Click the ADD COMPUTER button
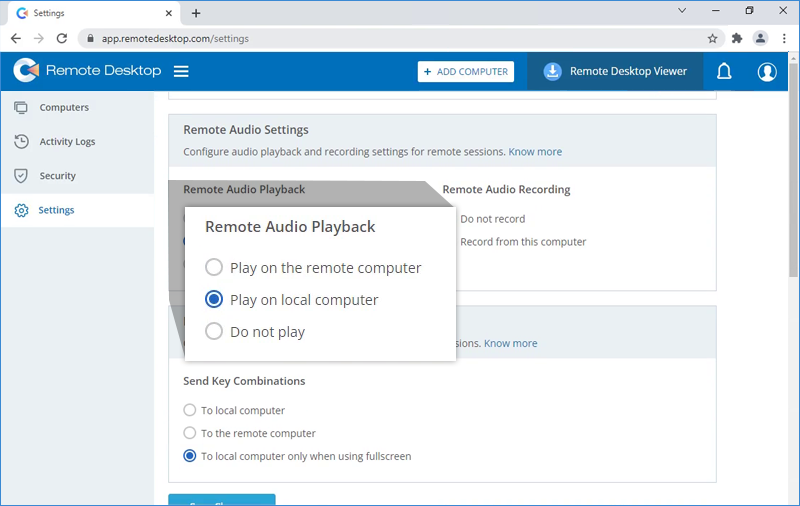Screen dimensions: 800x506 [465, 72]
